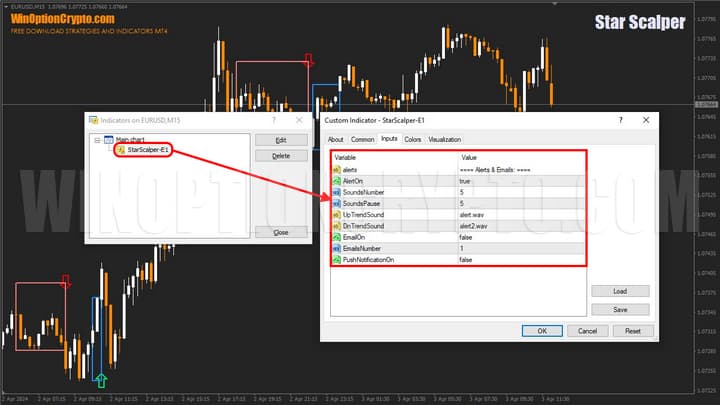Click the UpTrendSound value 'alert.wav'
This screenshot has height=405, width=720.
(x=472, y=215)
